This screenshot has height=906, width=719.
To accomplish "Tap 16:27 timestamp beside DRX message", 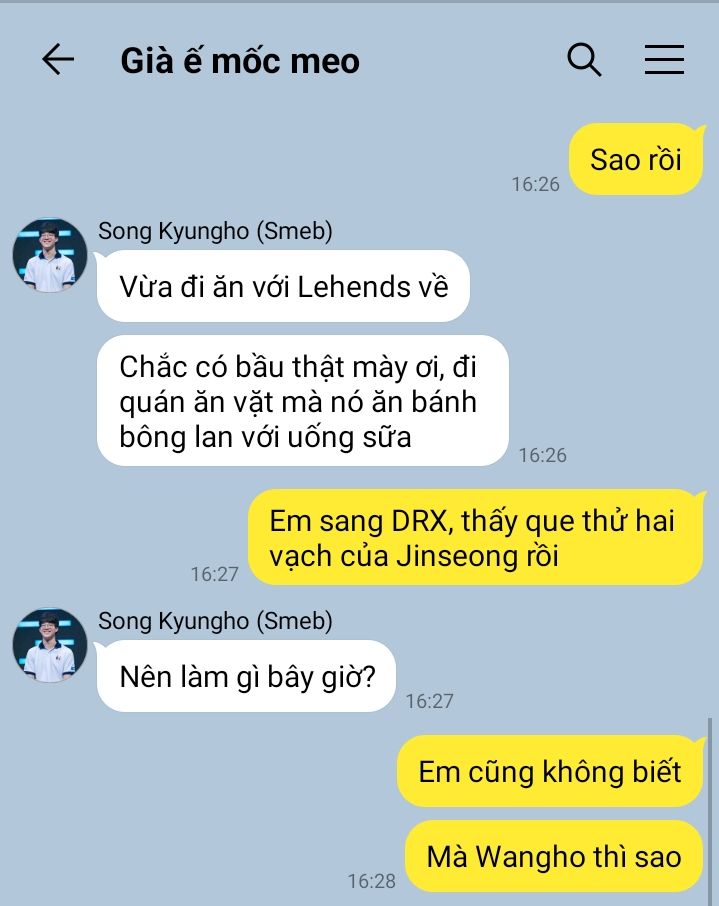I will [214, 574].
